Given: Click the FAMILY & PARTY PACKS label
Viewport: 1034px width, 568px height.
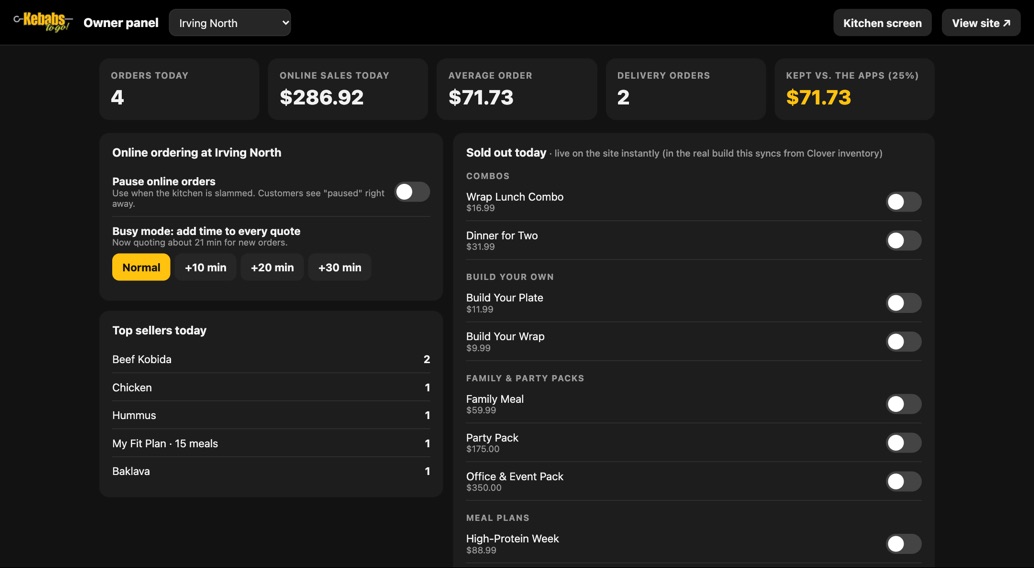Looking at the screenshot, I should 525,378.
